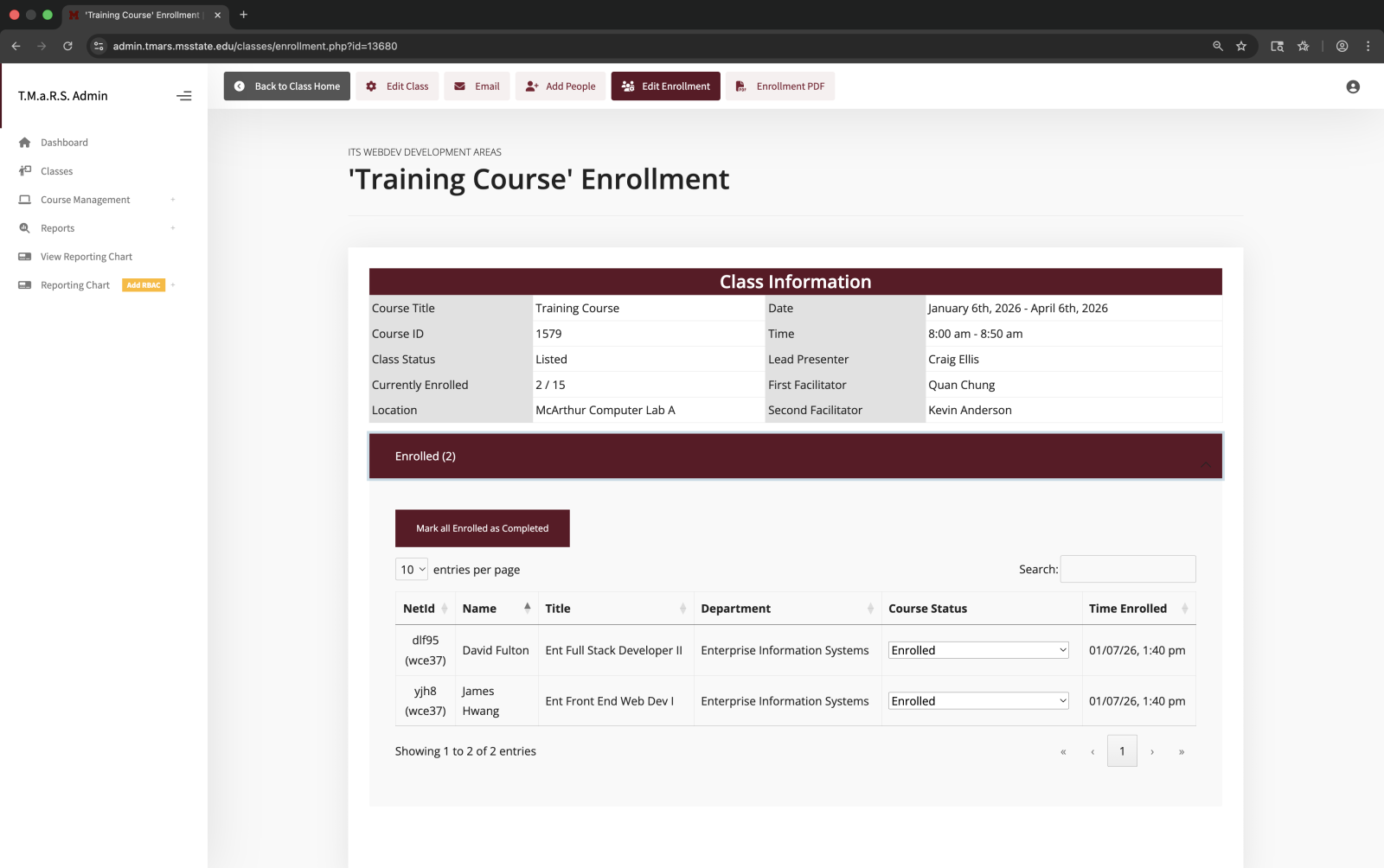Open the Enrollment PDF tool
This screenshot has width=1384, height=868.
point(740,86)
